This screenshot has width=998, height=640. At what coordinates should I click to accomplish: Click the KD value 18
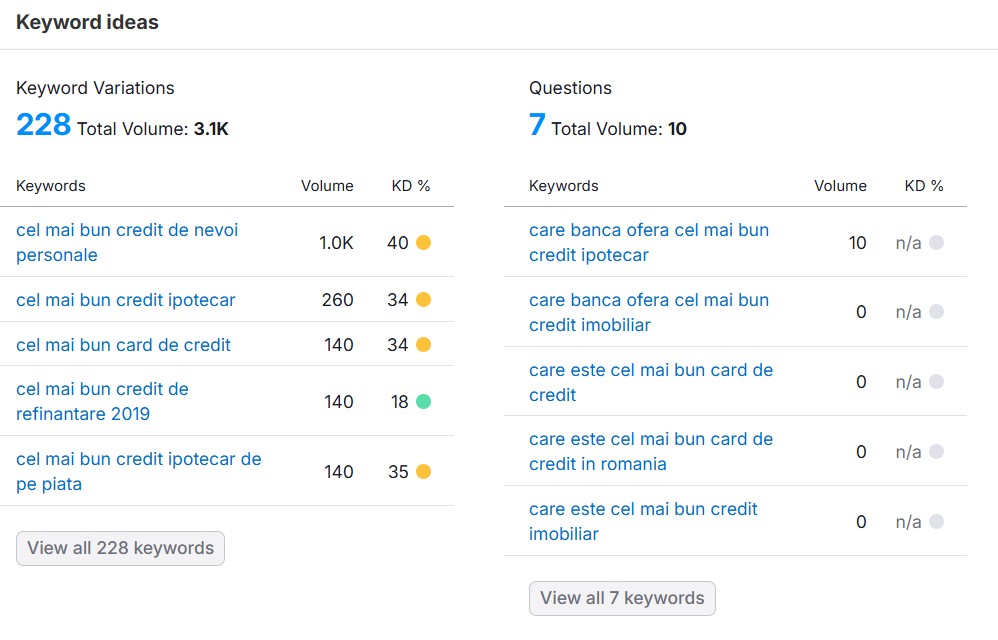pyautogui.click(x=400, y=402)
